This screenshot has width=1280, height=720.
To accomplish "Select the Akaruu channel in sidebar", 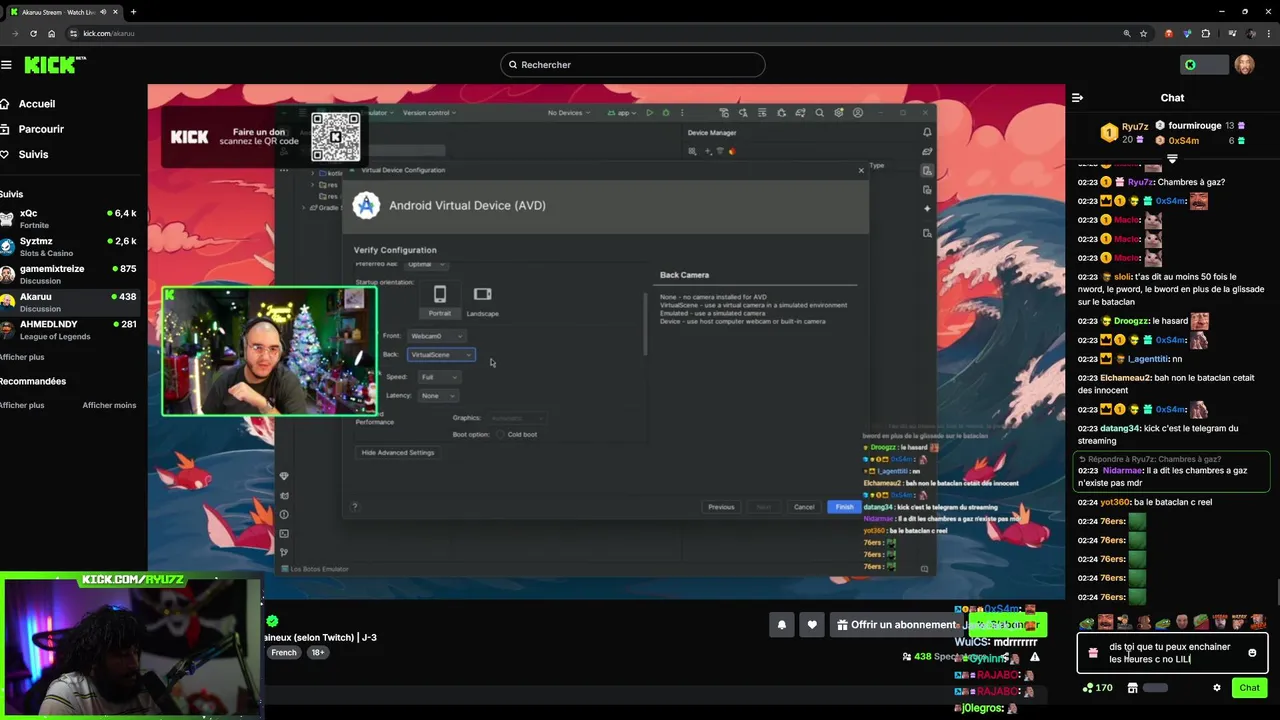I will pos(70,302).
